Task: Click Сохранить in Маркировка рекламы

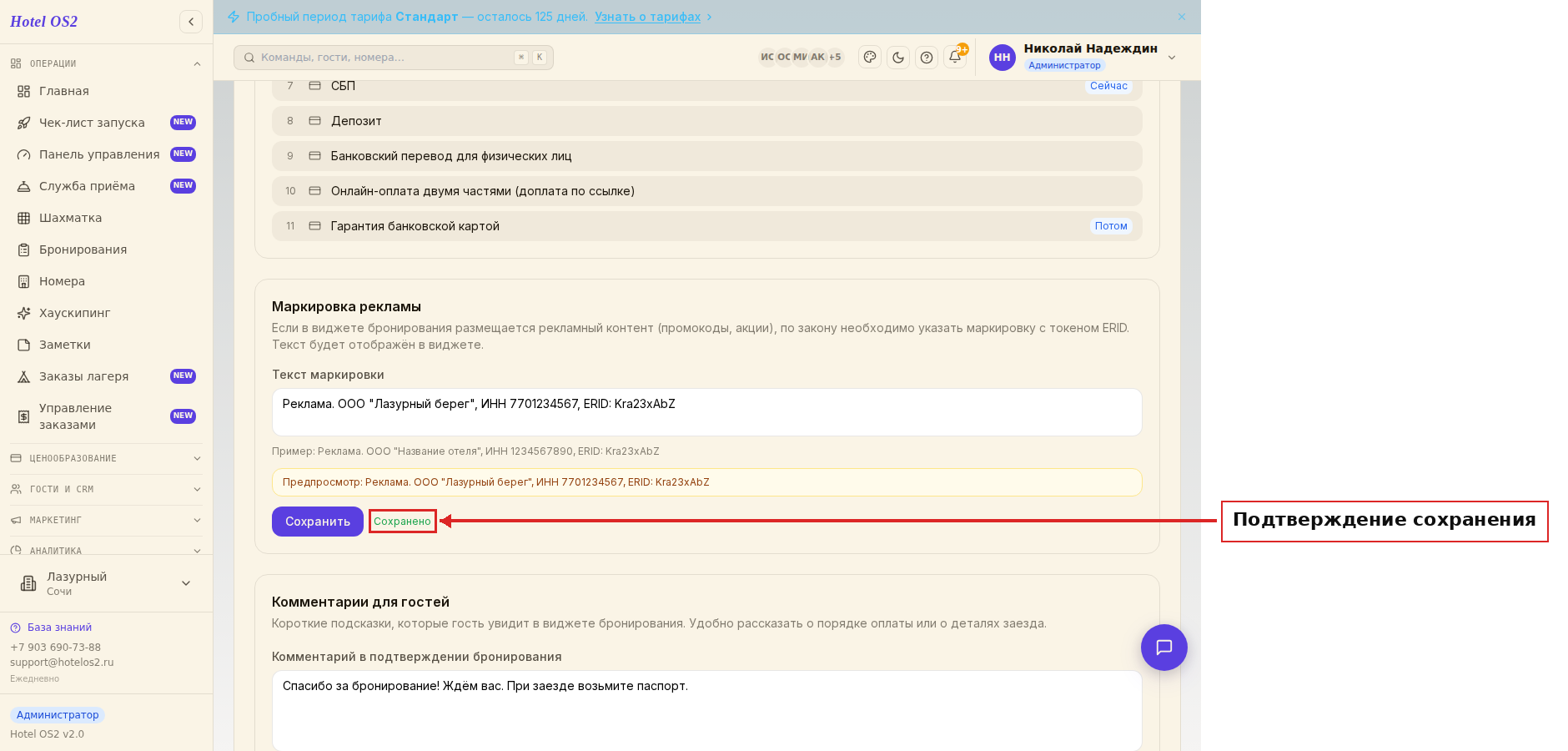Action: 318,522
